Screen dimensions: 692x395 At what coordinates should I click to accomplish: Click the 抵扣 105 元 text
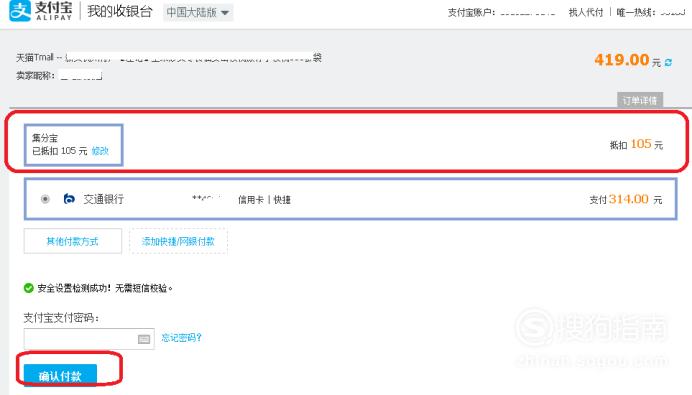tap(636, 144)
